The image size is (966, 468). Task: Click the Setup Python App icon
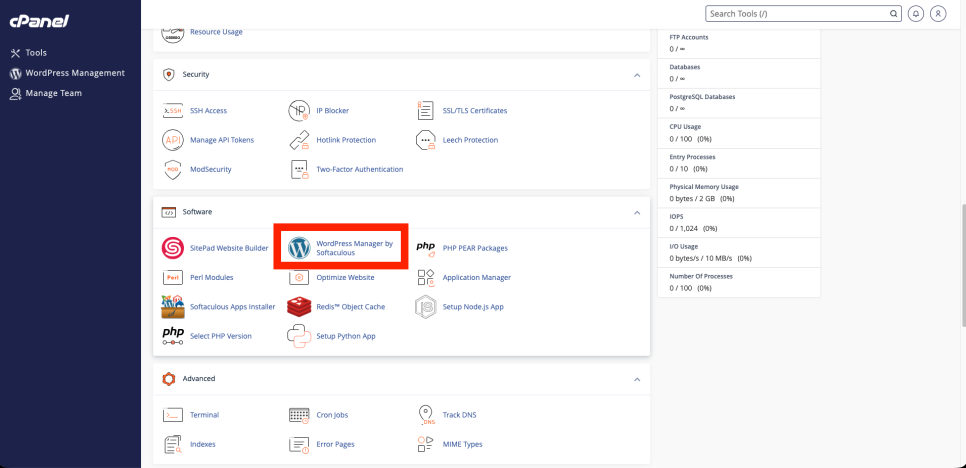point(299,336)
